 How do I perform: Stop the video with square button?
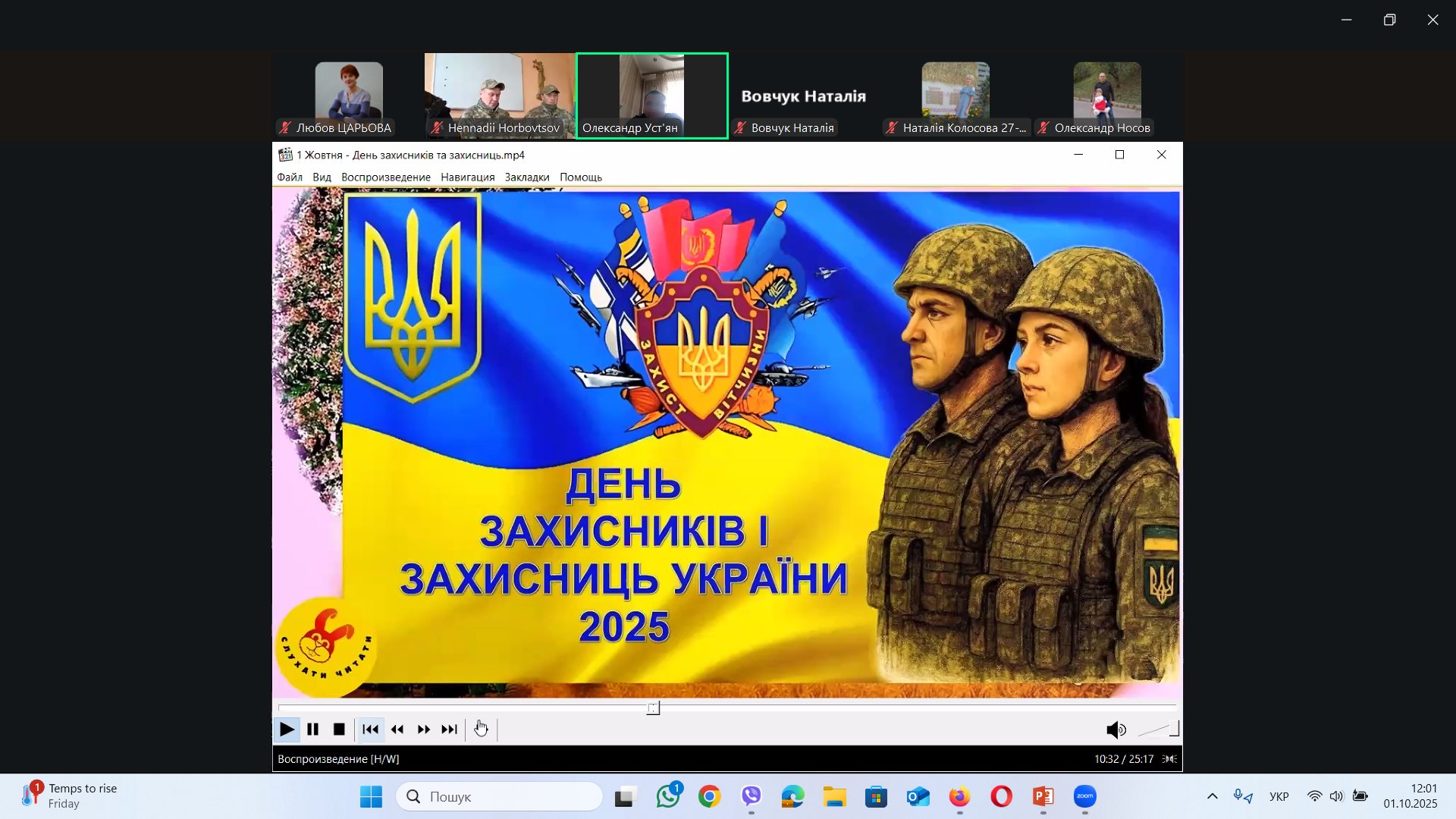(339, 730)
